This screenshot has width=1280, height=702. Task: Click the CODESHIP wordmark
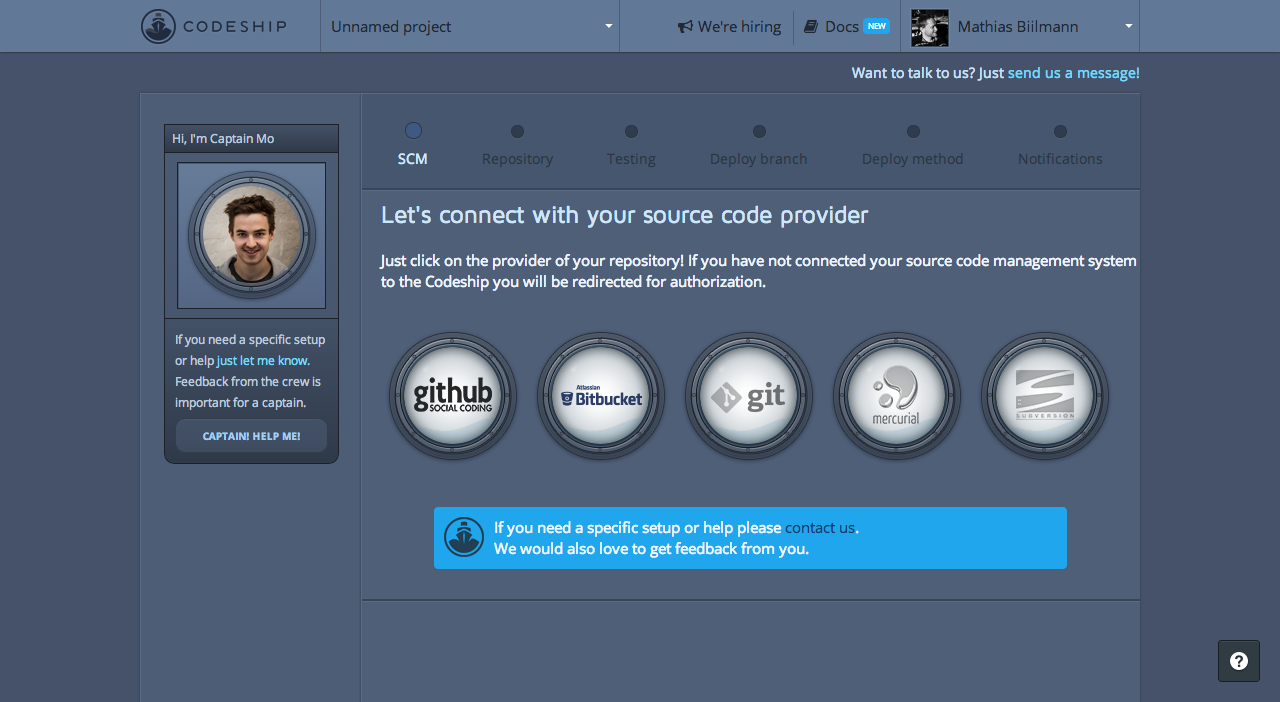(x=235, y=26)
